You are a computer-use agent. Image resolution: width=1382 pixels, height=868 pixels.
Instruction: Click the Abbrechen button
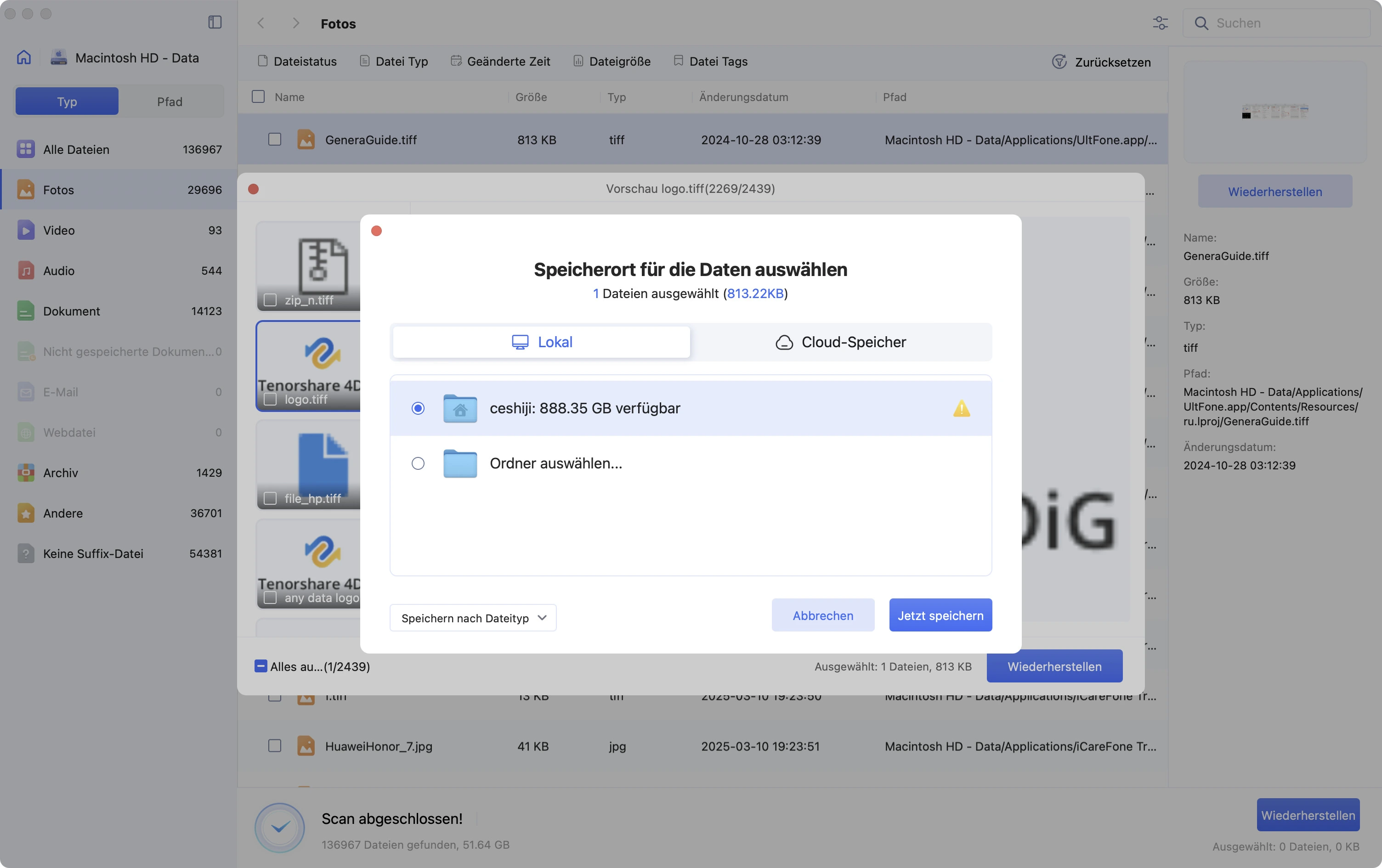coord(822,614)
